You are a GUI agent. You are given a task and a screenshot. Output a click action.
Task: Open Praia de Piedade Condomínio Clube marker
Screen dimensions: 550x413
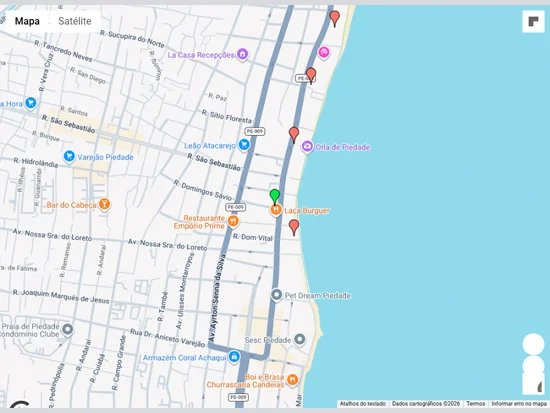67,329
